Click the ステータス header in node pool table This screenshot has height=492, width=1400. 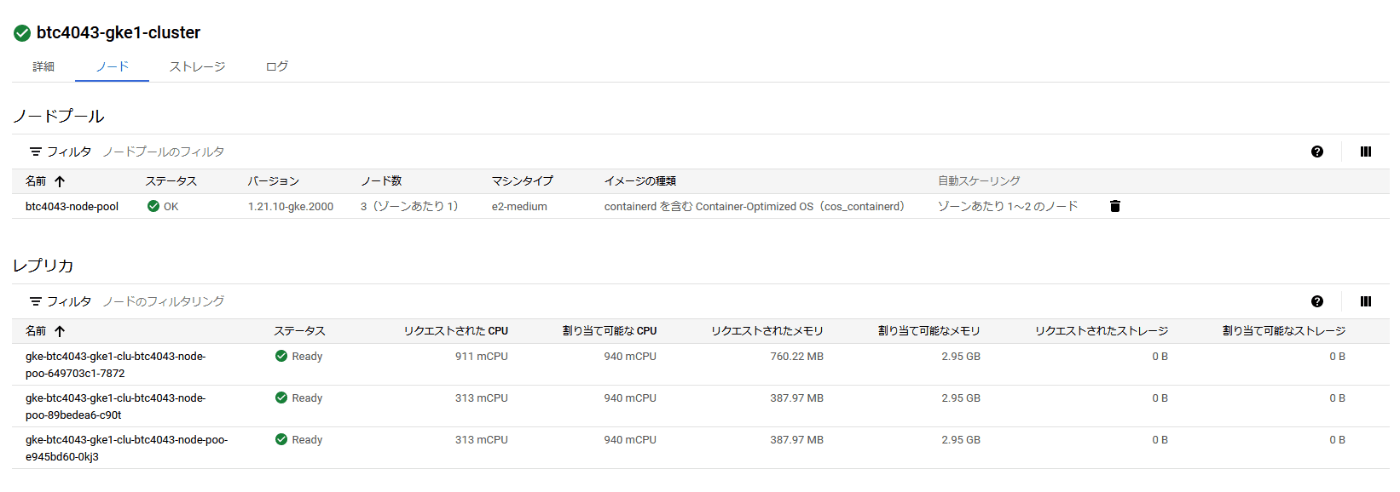[171, 181]
